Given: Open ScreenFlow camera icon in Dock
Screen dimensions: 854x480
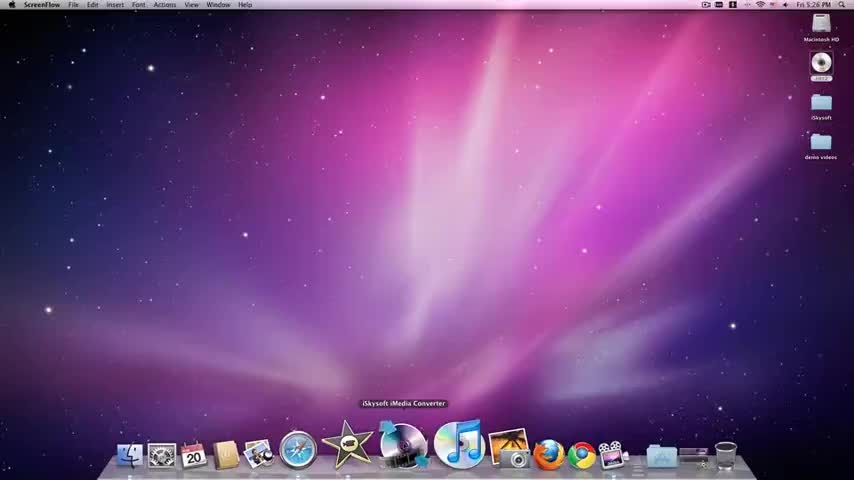Looking at the screenshot, I should (x=613, y=455).
